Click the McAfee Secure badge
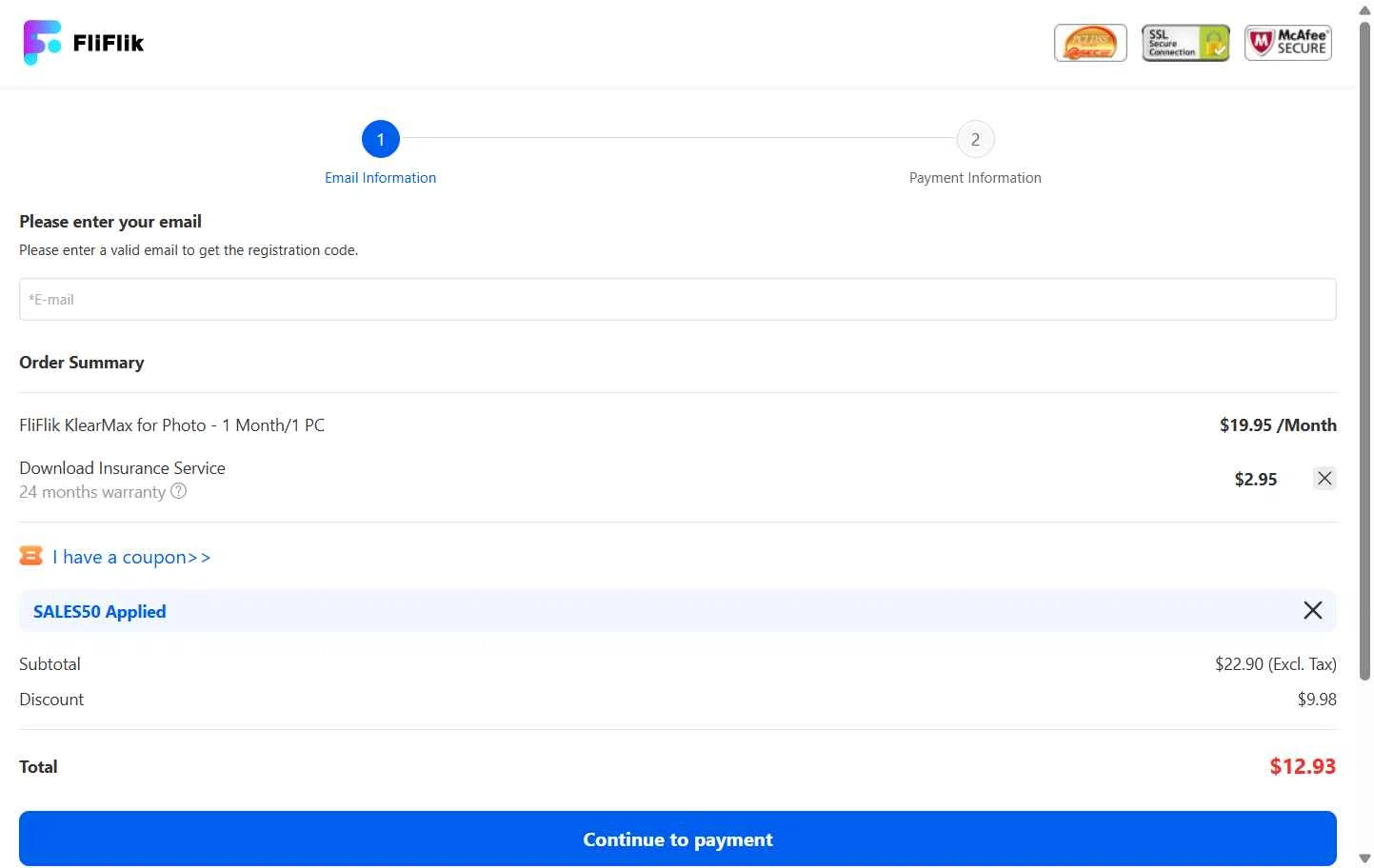Screen dimensions: 1374x868 (x=1288, y=43)
